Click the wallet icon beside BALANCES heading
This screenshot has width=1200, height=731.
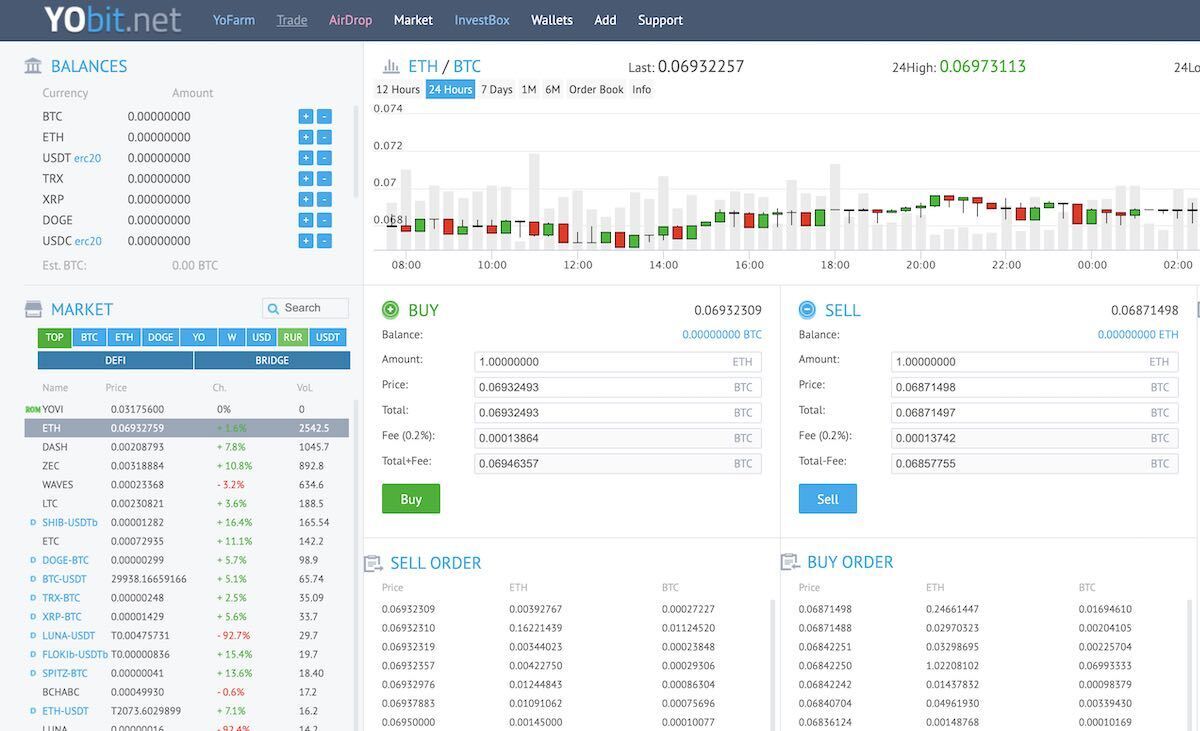[32, 66]
